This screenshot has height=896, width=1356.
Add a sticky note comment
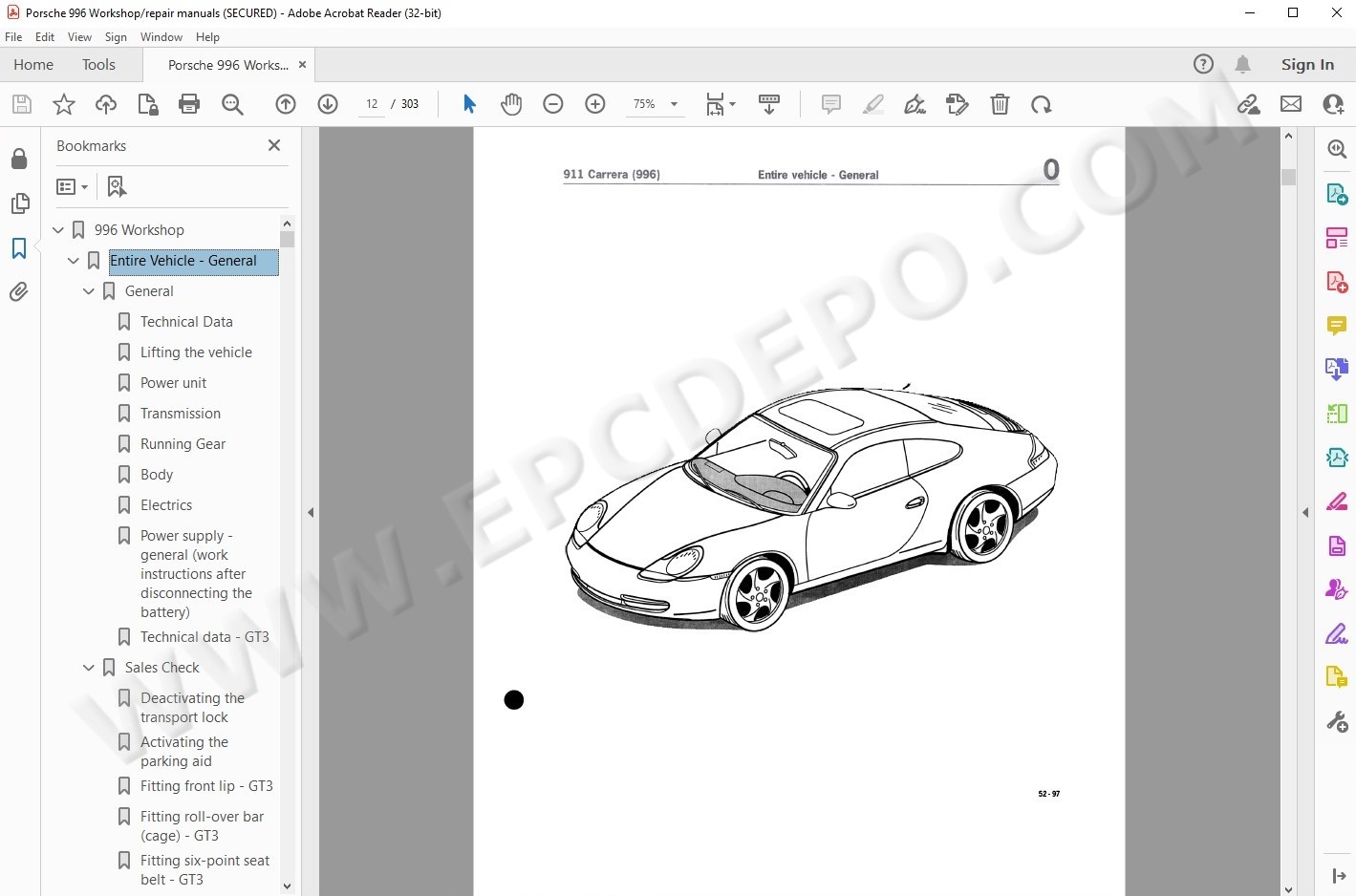pos(831,104)
